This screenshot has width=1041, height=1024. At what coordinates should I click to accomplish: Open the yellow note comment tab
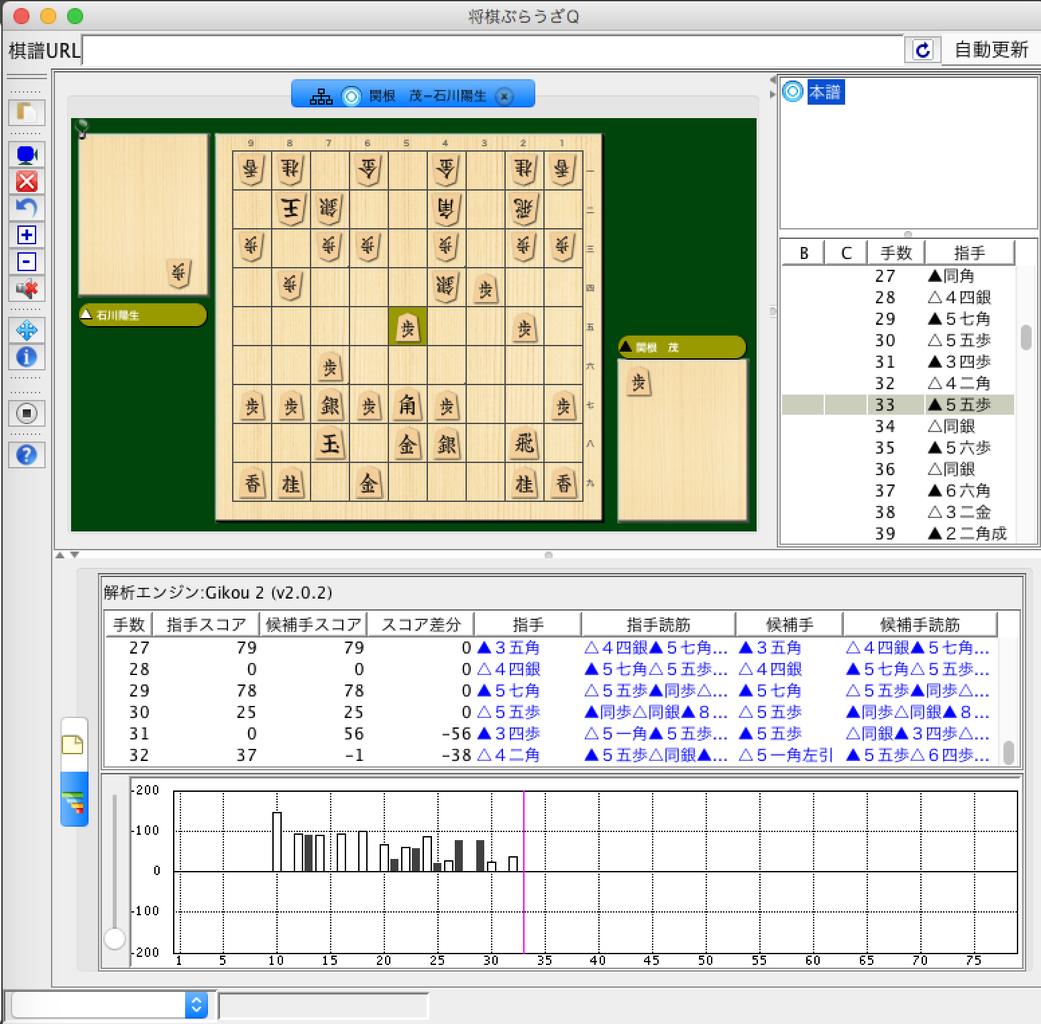coord(72,744)
